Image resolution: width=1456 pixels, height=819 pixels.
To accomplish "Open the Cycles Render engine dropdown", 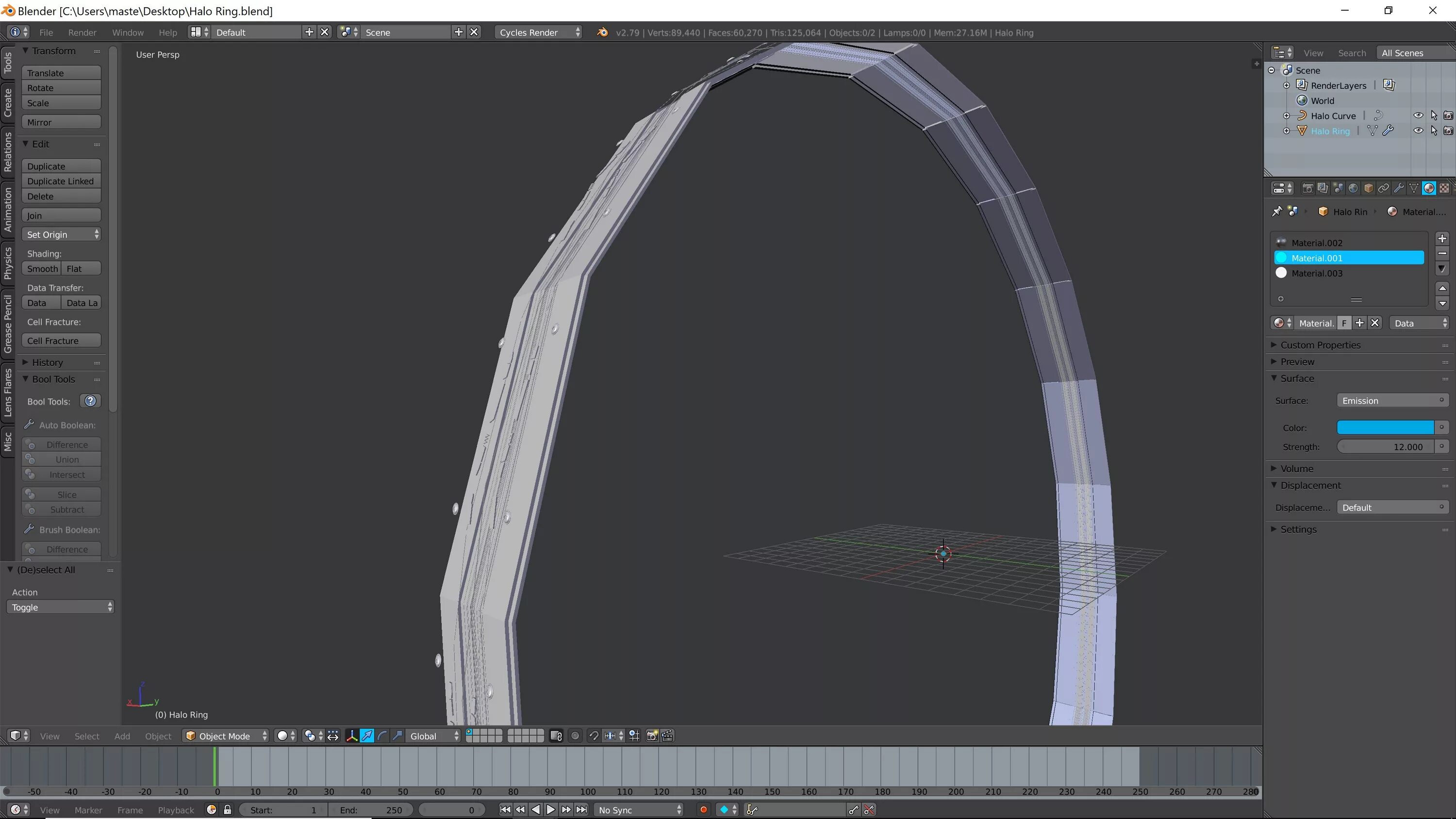I will pyautogui.click(x=538, y=32).
